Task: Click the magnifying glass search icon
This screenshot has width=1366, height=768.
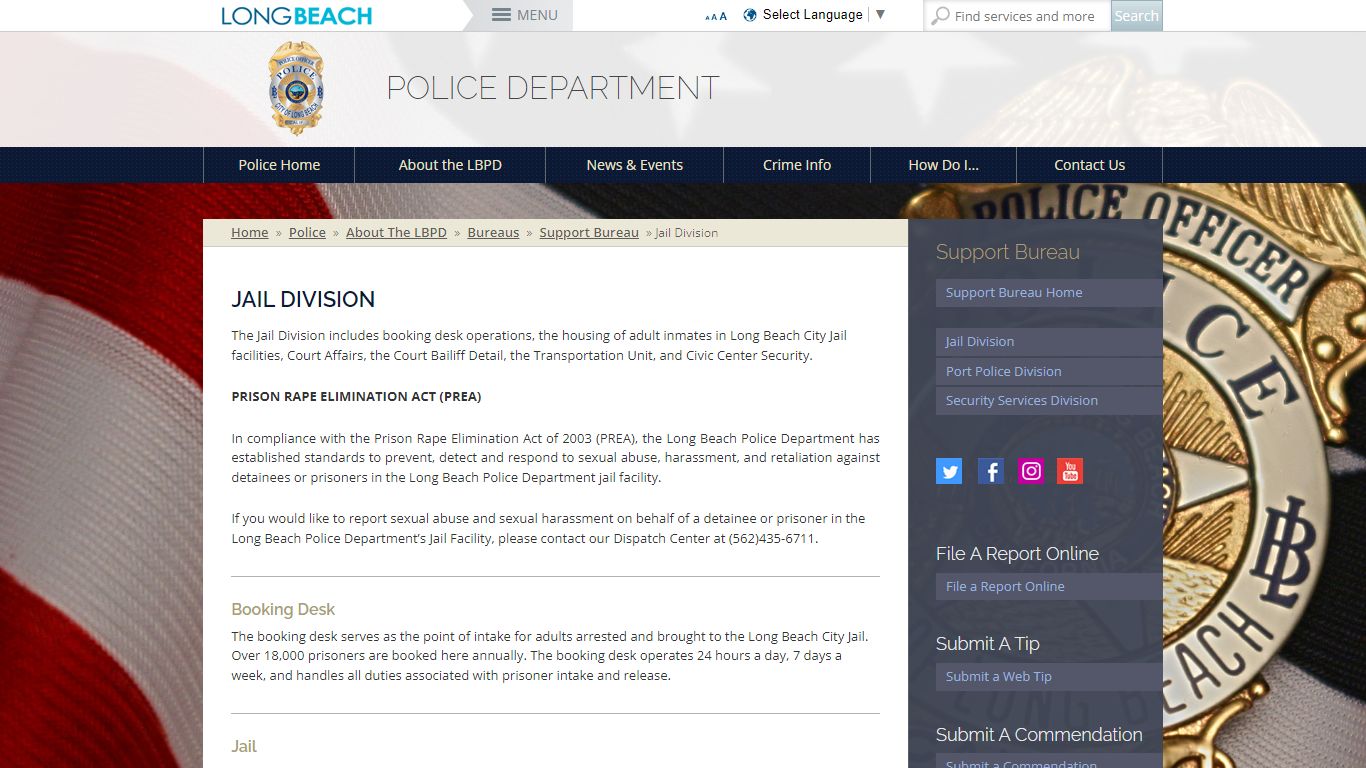Action: click(938, 15)
